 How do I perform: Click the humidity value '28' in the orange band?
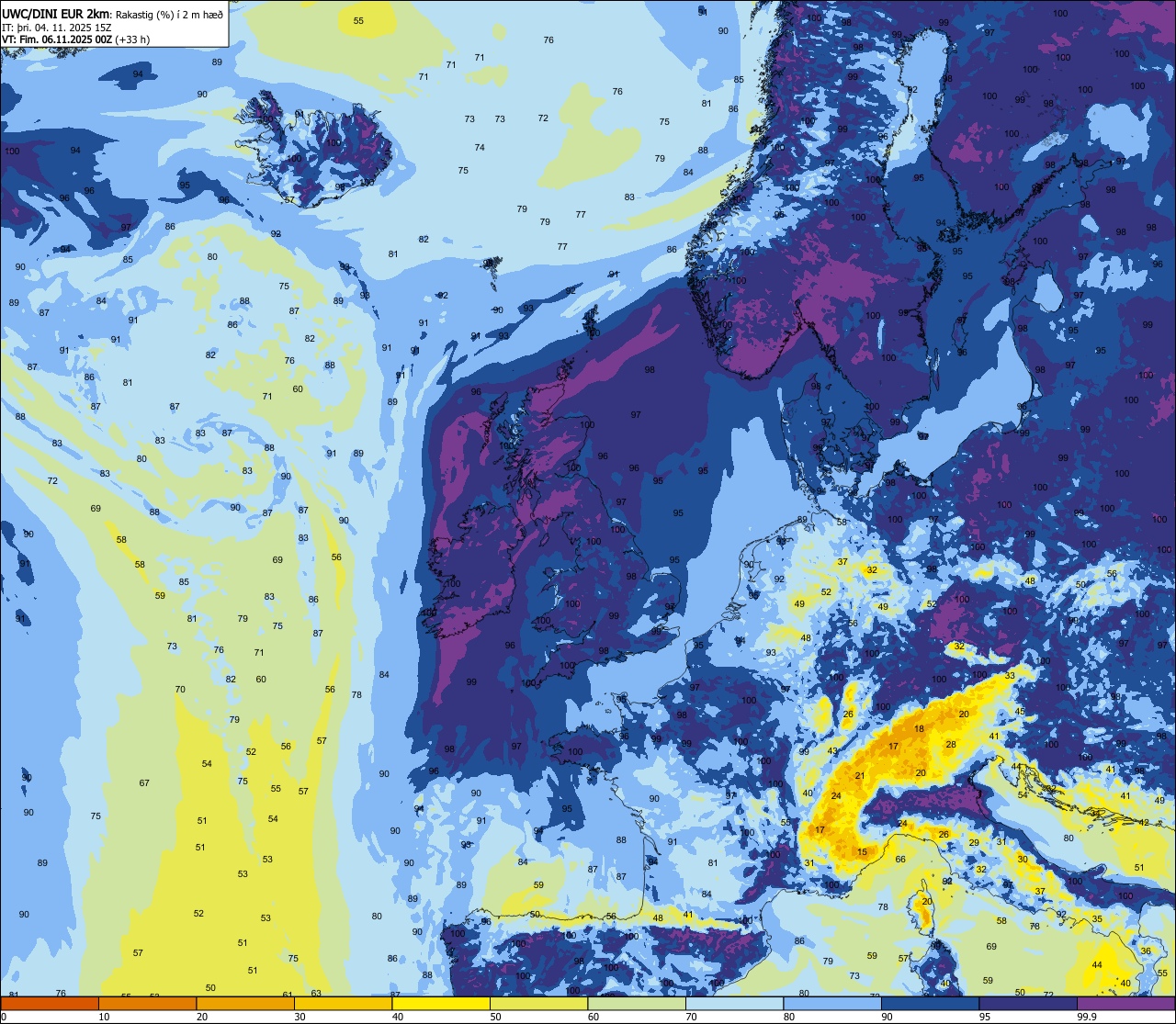click(951, 745)
